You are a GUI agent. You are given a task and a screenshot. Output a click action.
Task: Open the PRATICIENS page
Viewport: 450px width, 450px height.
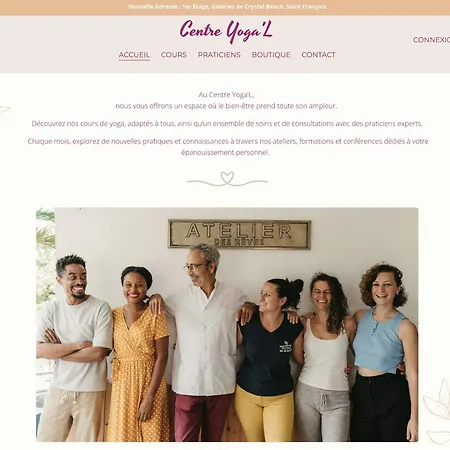(219, 55)
